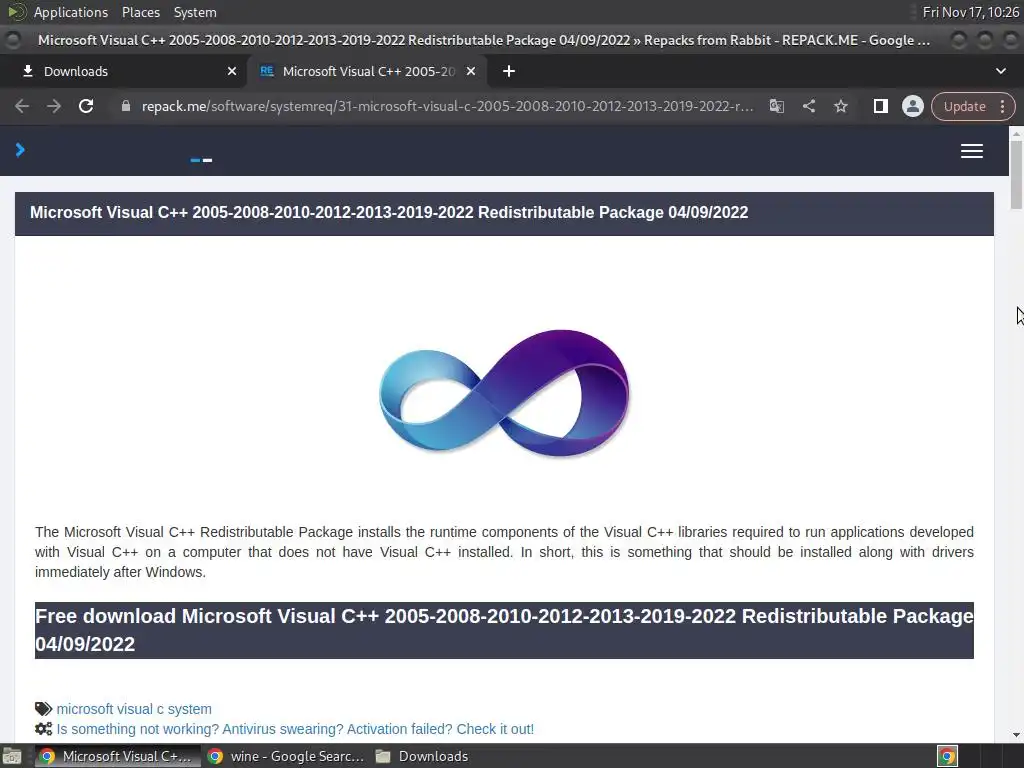
Task: Switch to Microsoft Visual C+ taskbar window
Action: coord(117,756)
